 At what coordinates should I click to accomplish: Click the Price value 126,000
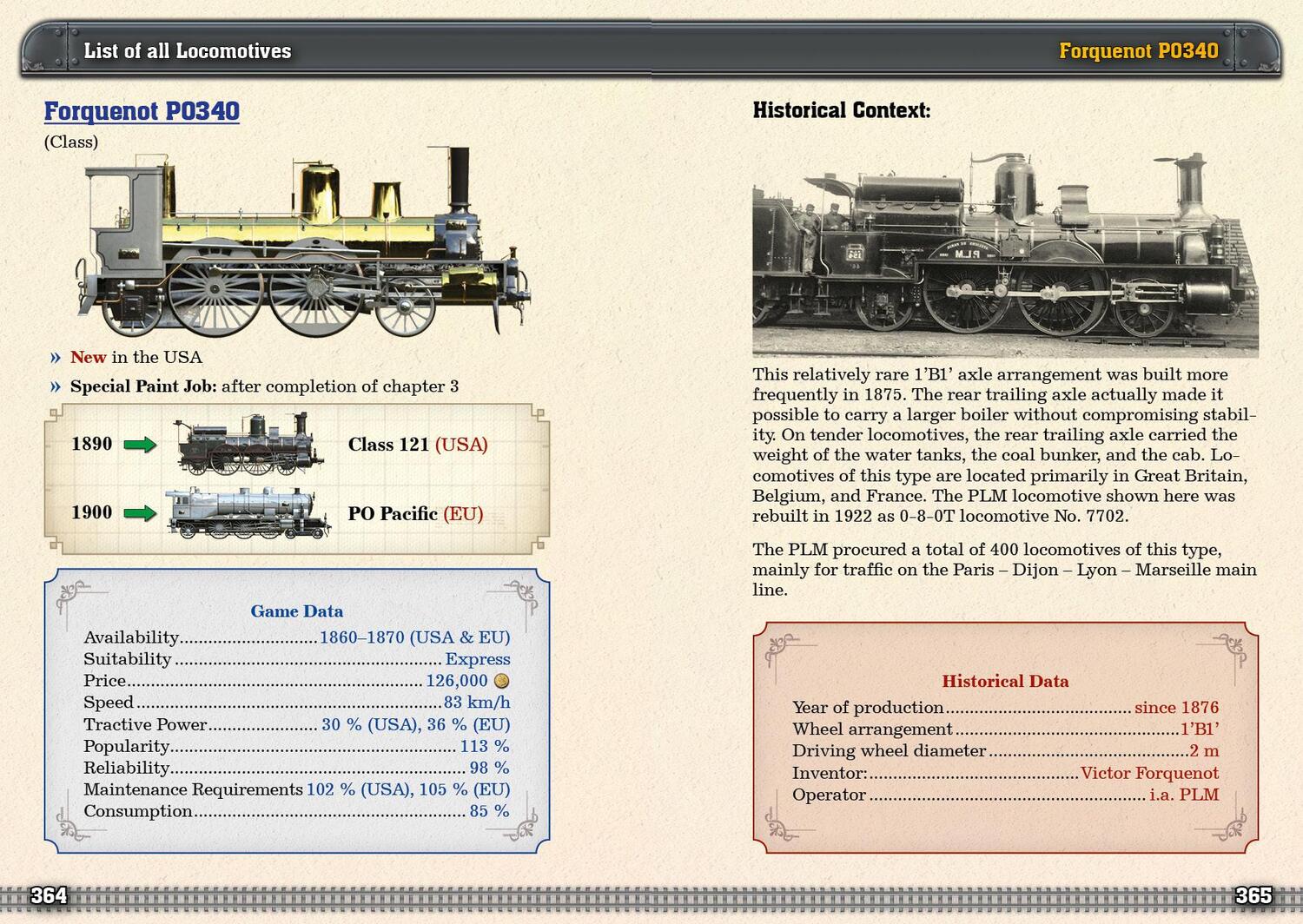click(456, 681)
